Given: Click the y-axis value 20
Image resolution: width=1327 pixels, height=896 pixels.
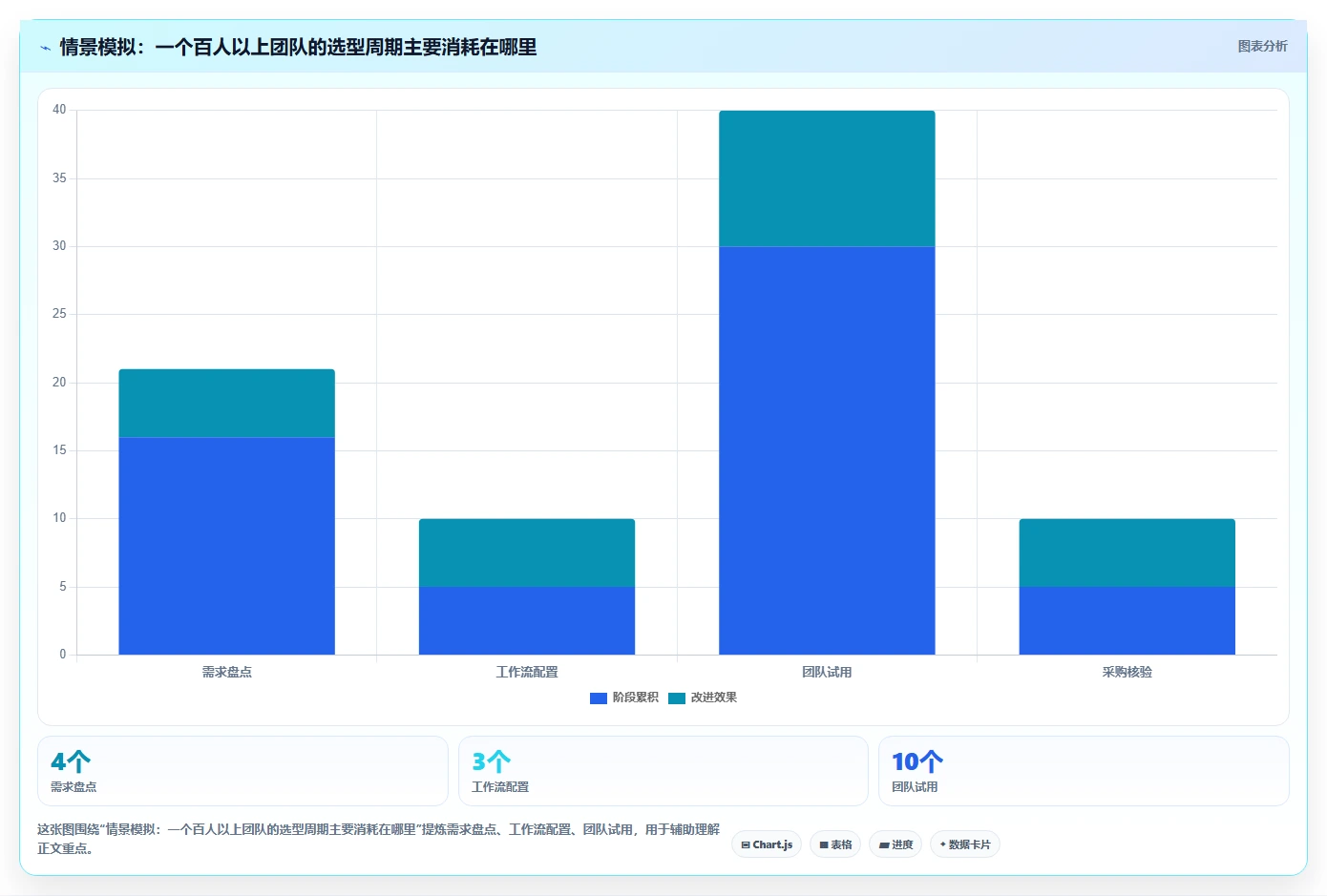Looking at the screenshot, I should pos(59,383).
